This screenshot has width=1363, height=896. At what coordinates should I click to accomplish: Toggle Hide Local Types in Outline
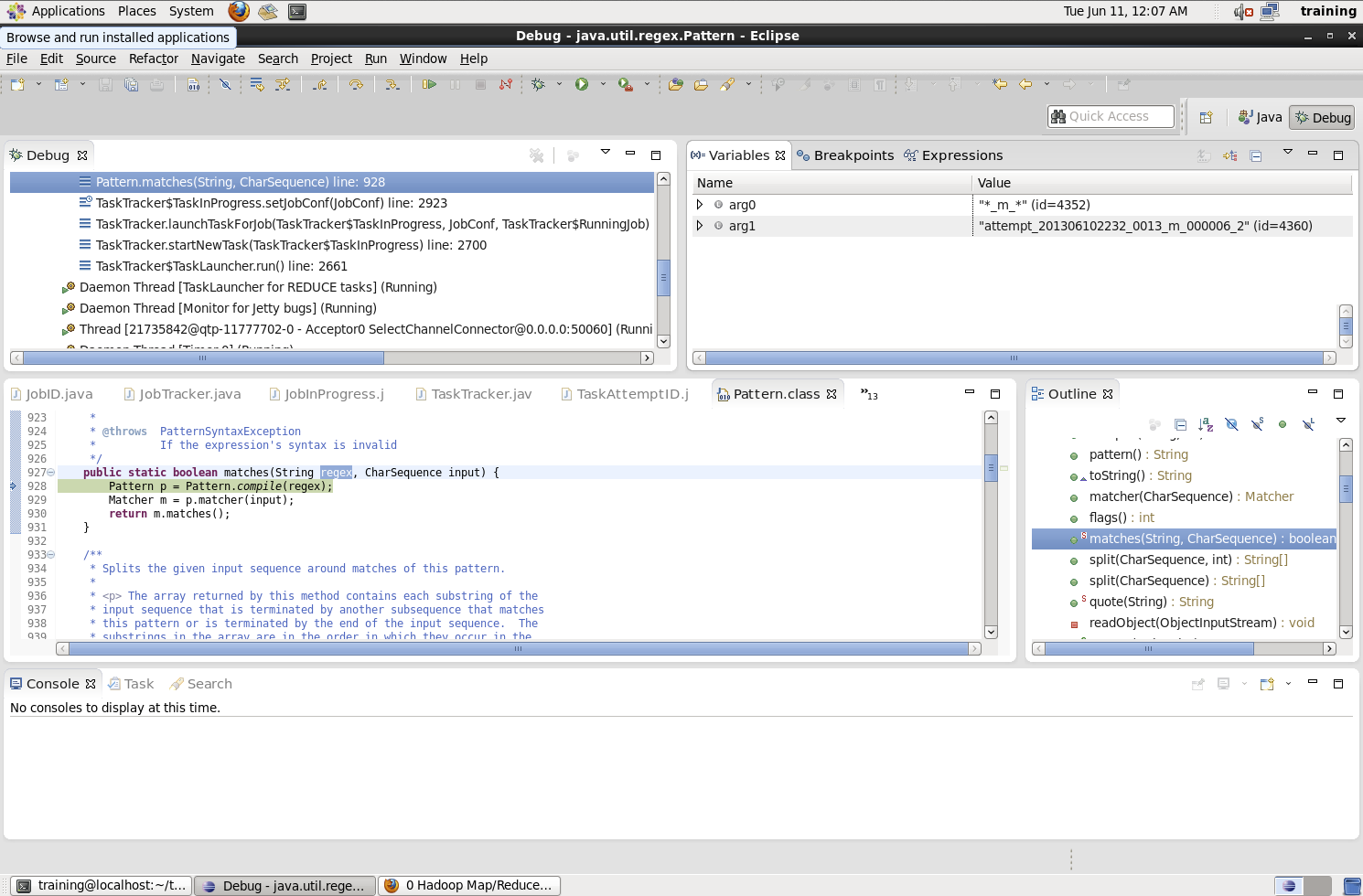(x=1308, y=424)
